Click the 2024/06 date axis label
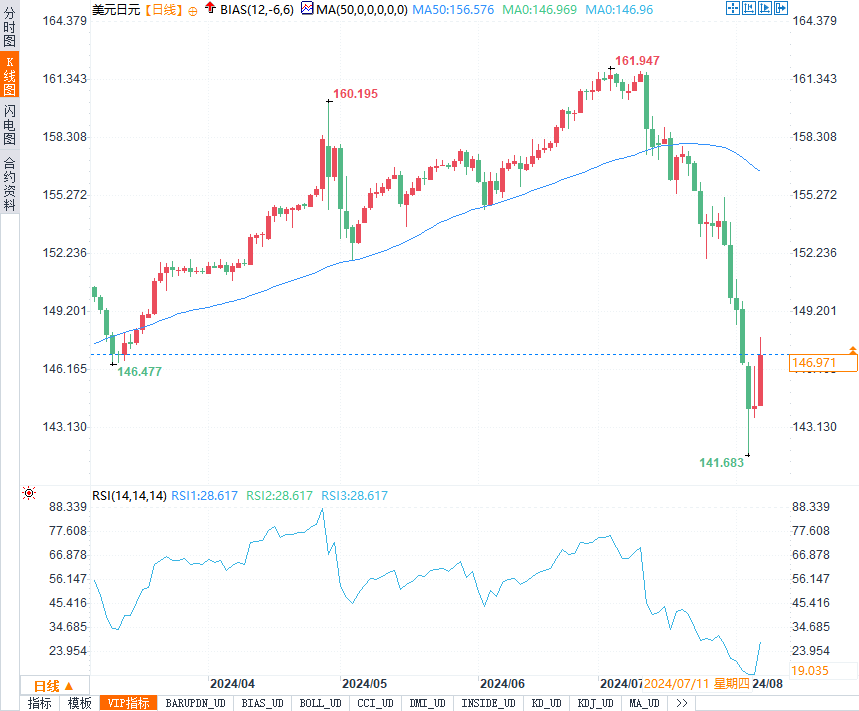 [502, 683]
